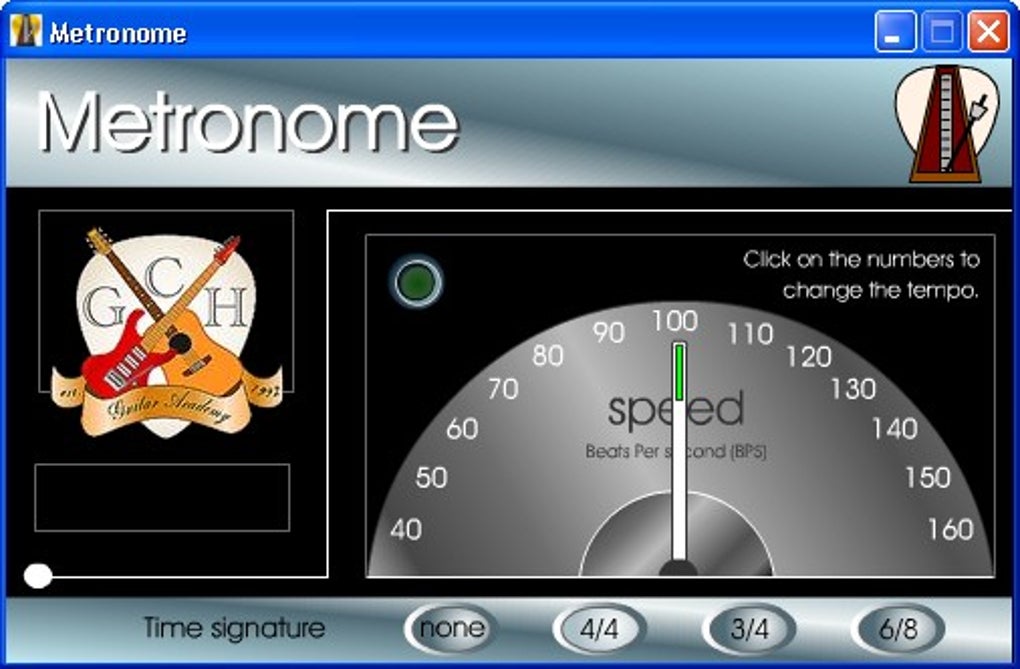The image size is (1020, 669).
Task: Click the speed dial needle
Action: (679, 452)
